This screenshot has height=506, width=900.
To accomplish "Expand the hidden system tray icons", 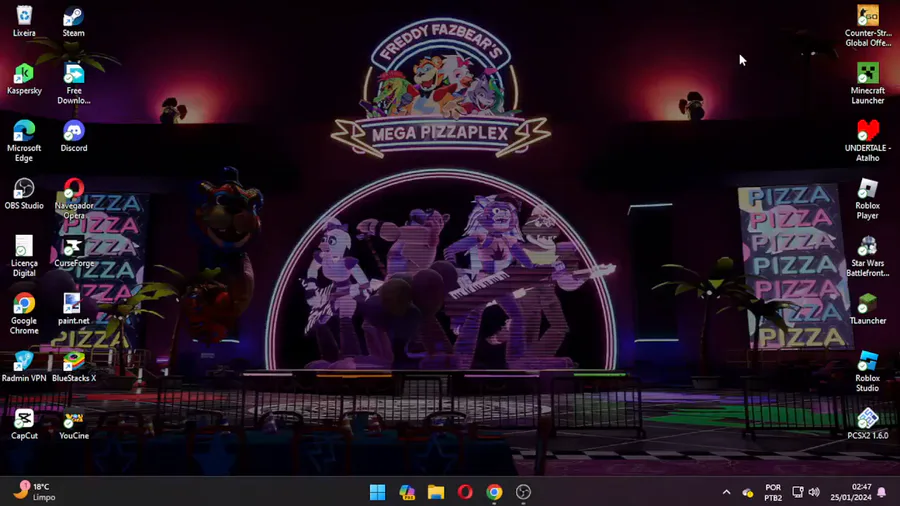I will pyautogui.click(x=726, y=492).
